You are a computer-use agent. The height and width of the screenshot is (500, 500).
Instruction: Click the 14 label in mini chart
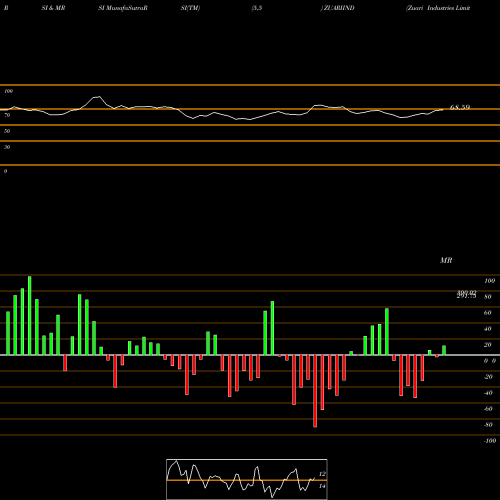(x=322, y=486)
